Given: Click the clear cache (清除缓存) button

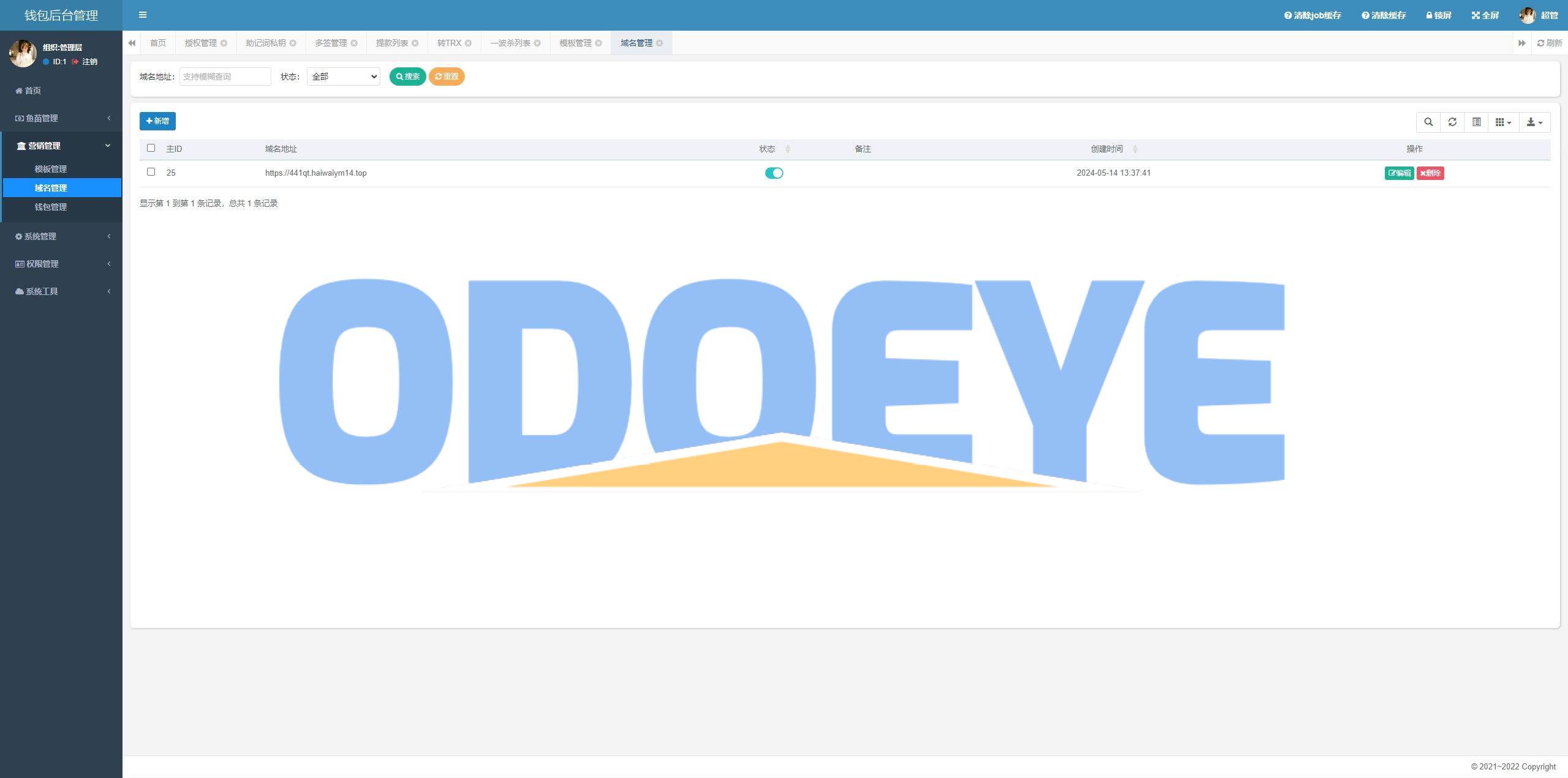Looking at the screenshot, I should (x=1384, y=15).
